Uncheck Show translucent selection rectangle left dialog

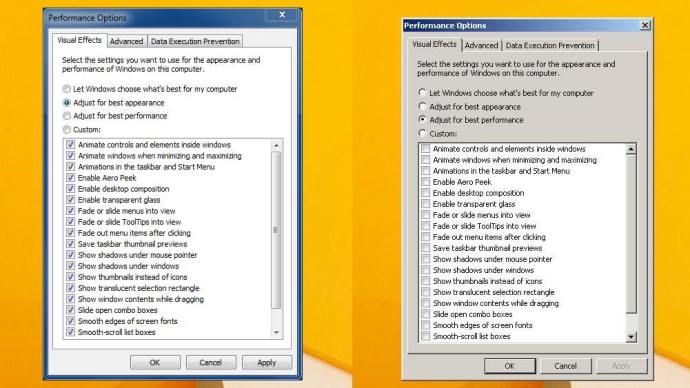click(70, 288)
